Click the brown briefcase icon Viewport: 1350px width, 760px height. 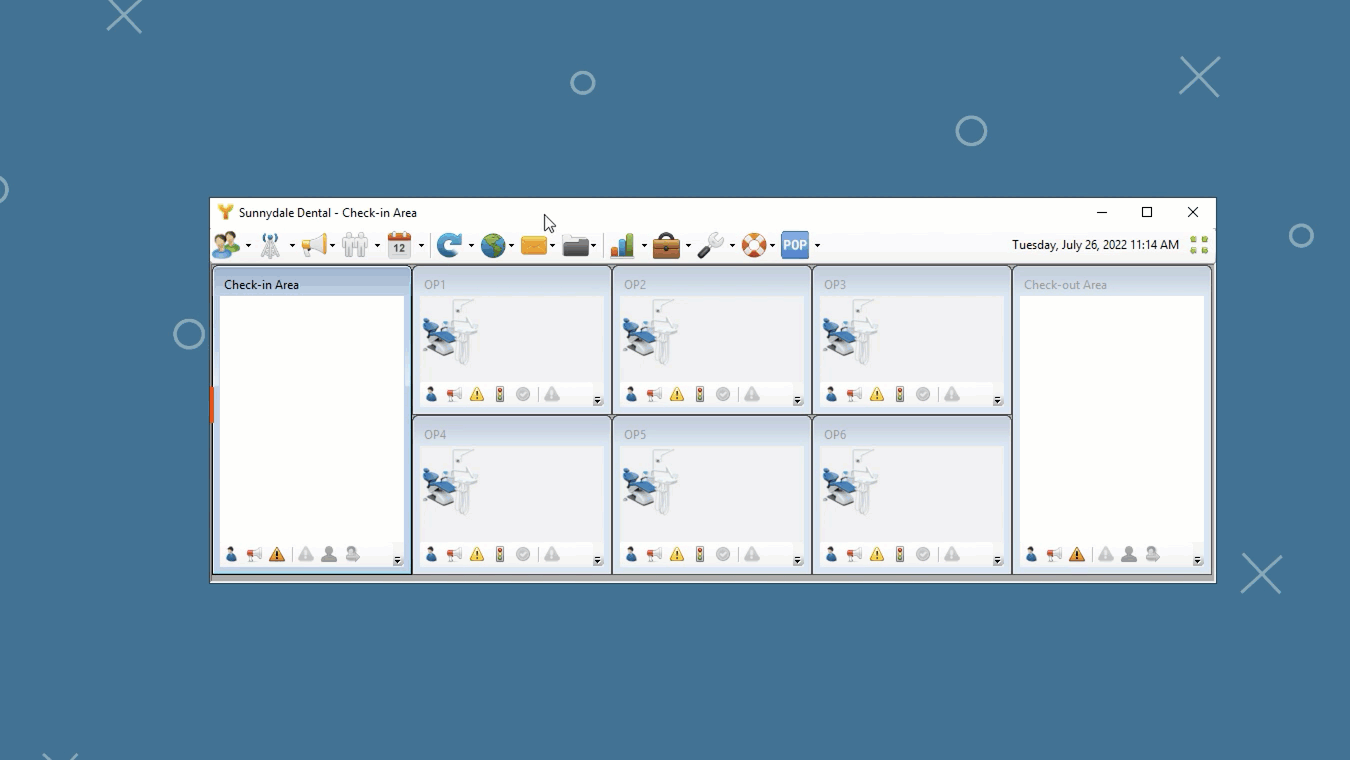pyautogui.click(x=667, y=245)
